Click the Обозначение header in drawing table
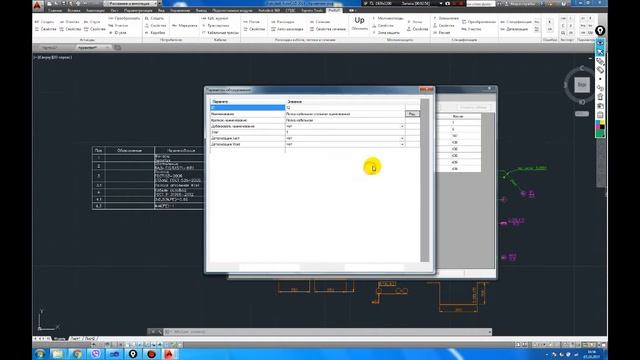 129,151
